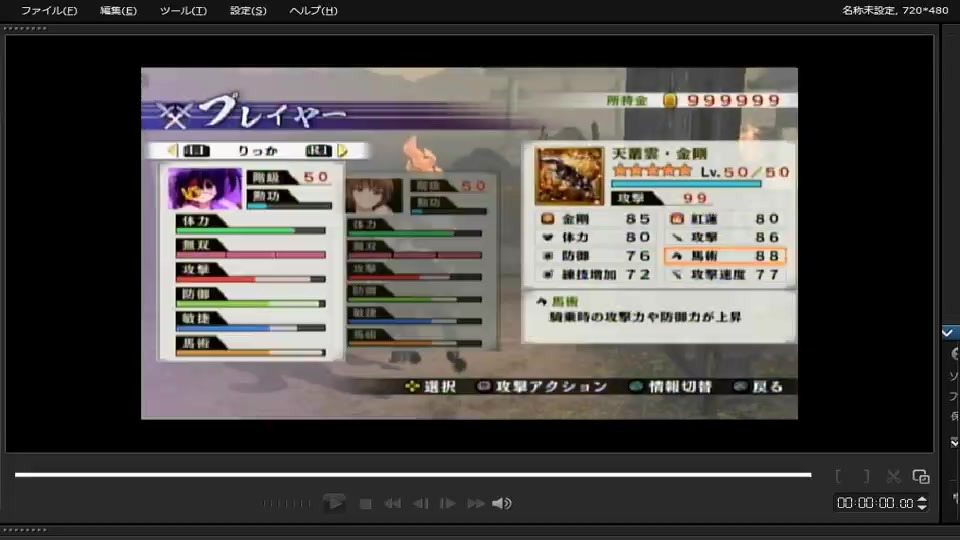Viewport: 960px width, 540px height.
Task: Click the down chevron on right panel edge
Action: pos(954,442)
